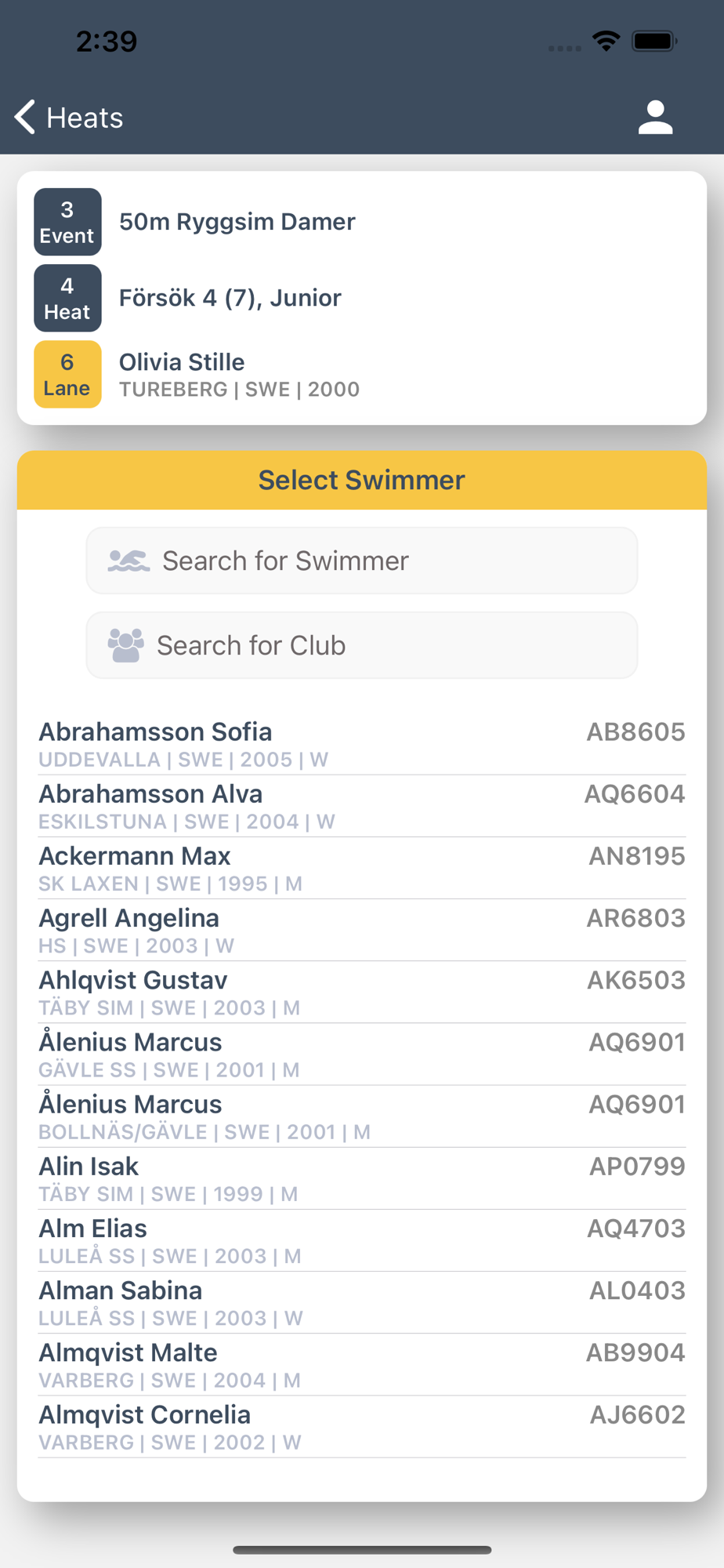Tap the Wi-Fi status icon
The height and width of the screenshot is (1568, 724).
coord(606,41)
